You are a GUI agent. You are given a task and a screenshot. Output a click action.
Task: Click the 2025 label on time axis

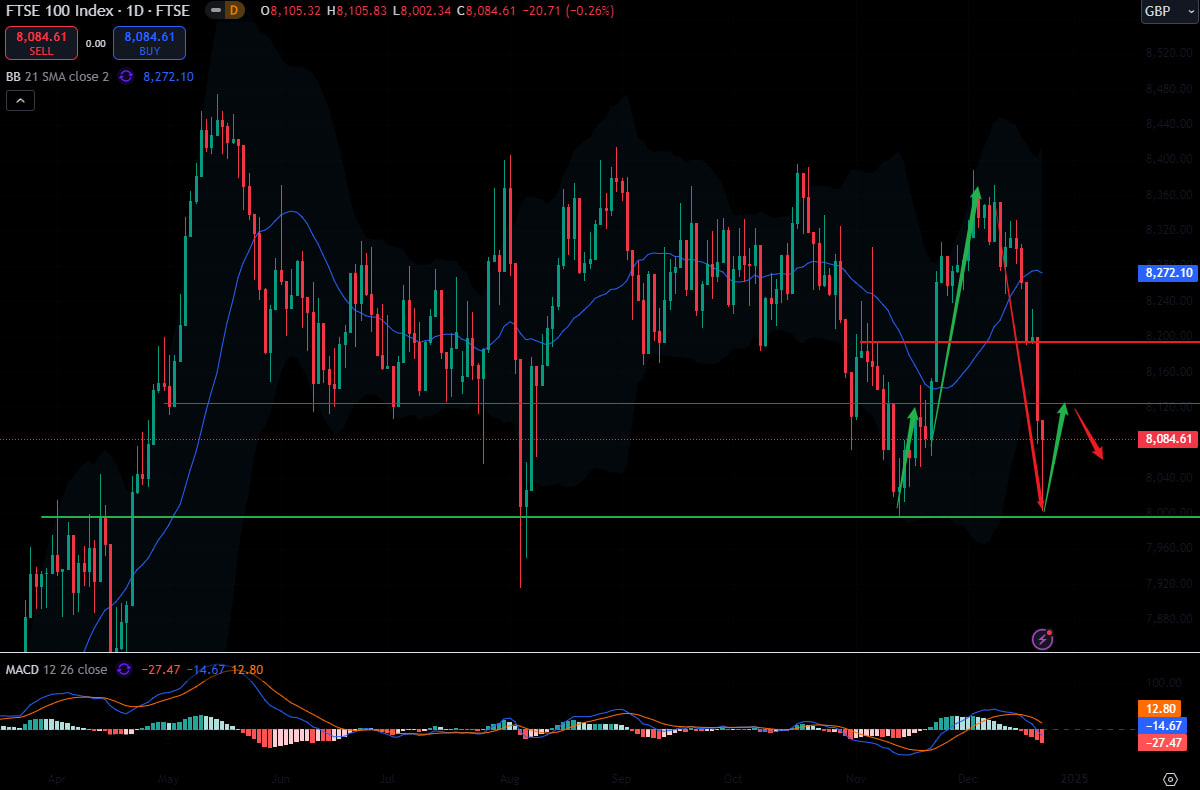pos(1074,777)
